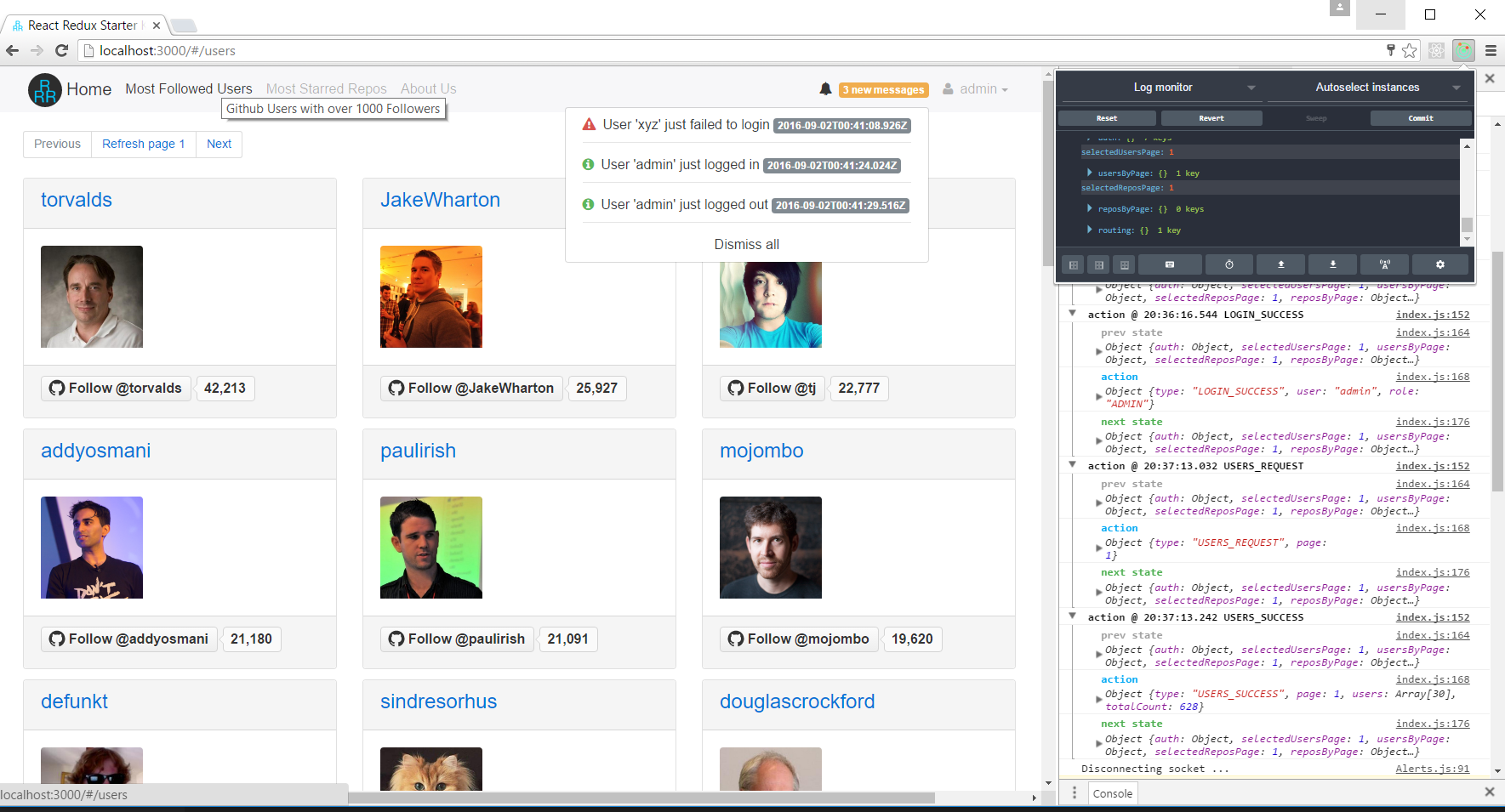
Task: Click the RR logo in the navbar
Action: tap(45, 89)
